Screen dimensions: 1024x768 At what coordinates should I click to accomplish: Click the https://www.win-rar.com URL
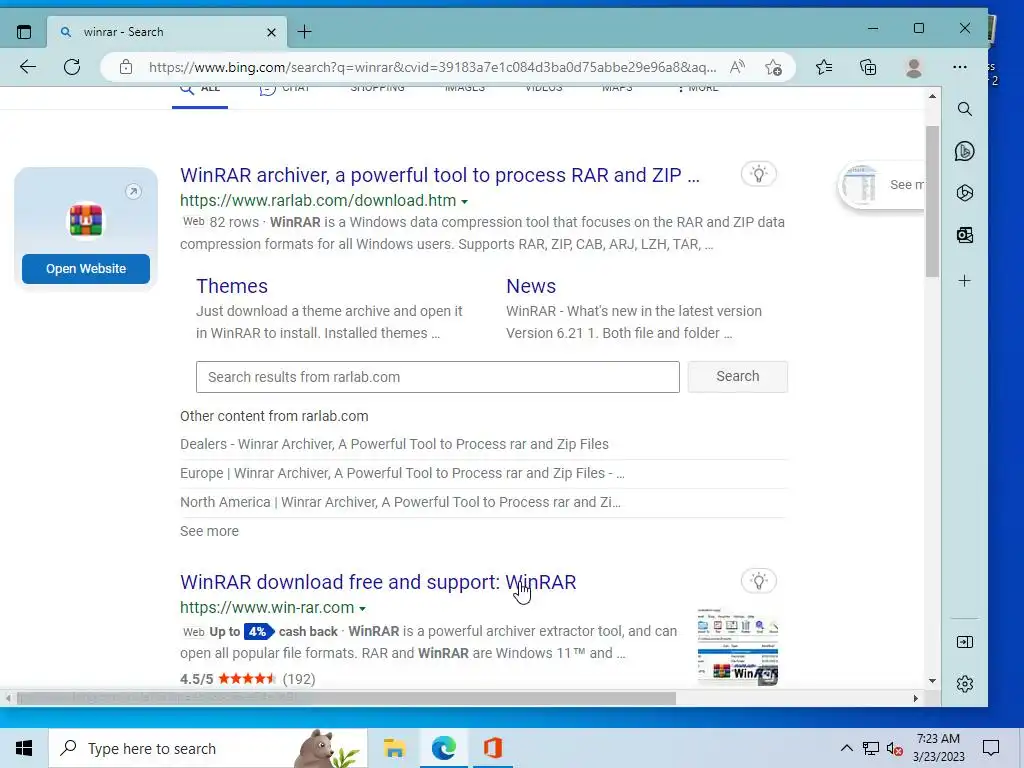[267, 607]
